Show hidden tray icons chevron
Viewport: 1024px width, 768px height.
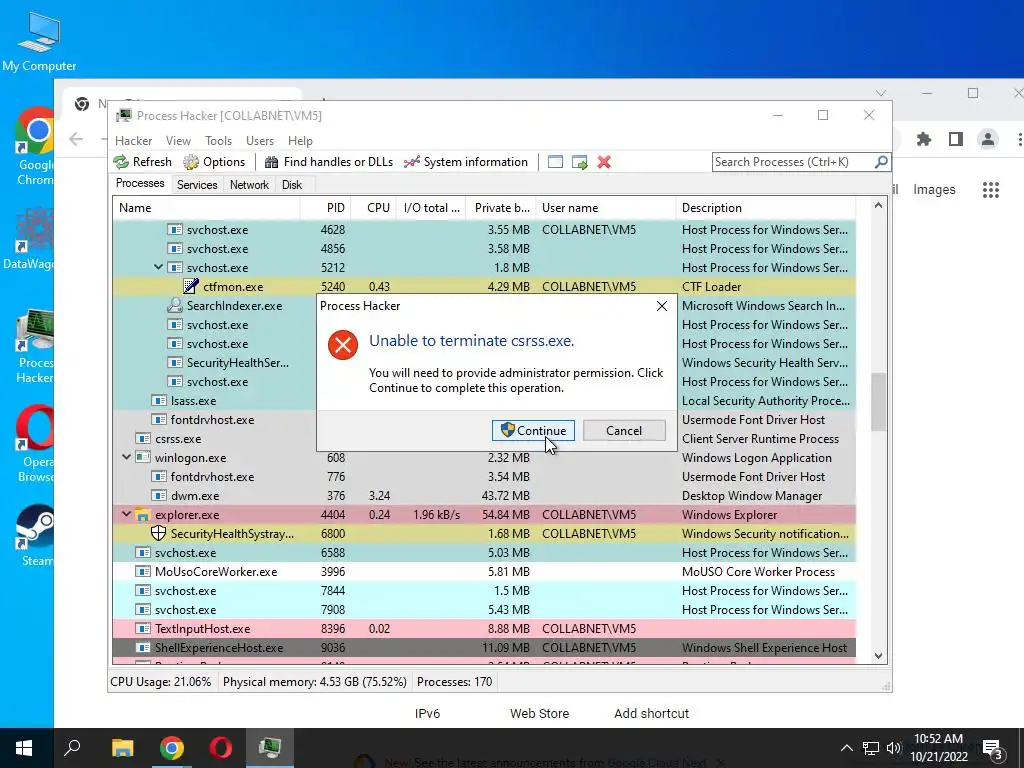click(x=846, y=748)
